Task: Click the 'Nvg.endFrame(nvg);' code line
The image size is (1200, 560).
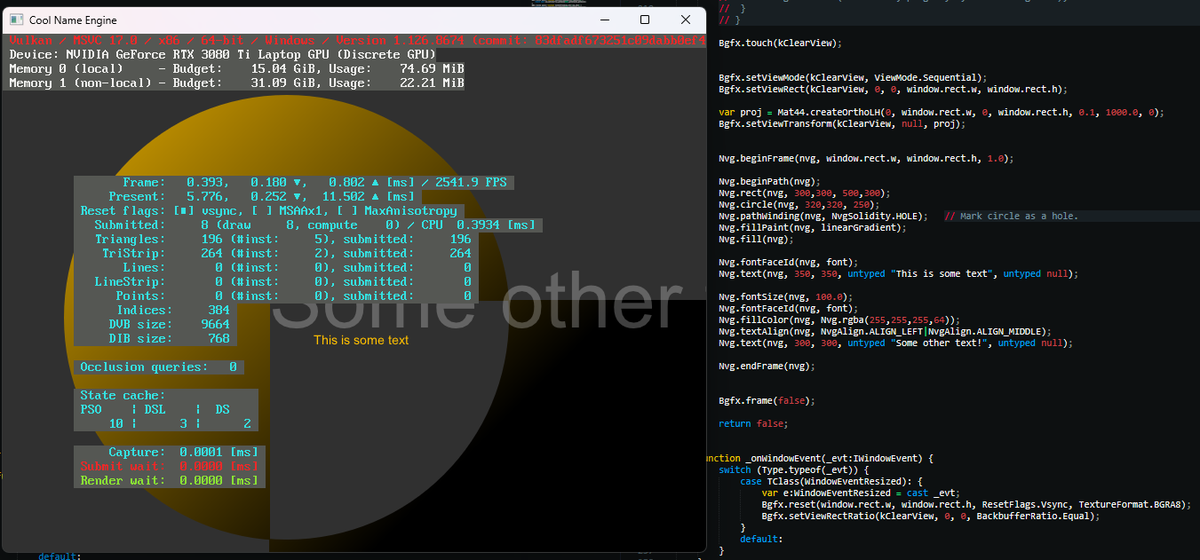Action: click(x=766, y=366)
